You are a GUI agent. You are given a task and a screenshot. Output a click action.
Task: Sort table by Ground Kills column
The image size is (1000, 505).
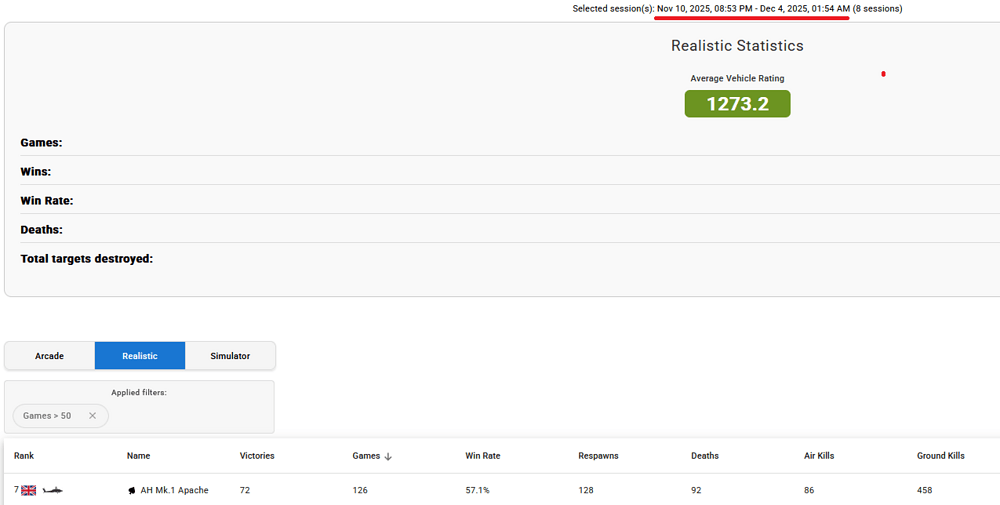pyautogui.click(x=940, y=456)
